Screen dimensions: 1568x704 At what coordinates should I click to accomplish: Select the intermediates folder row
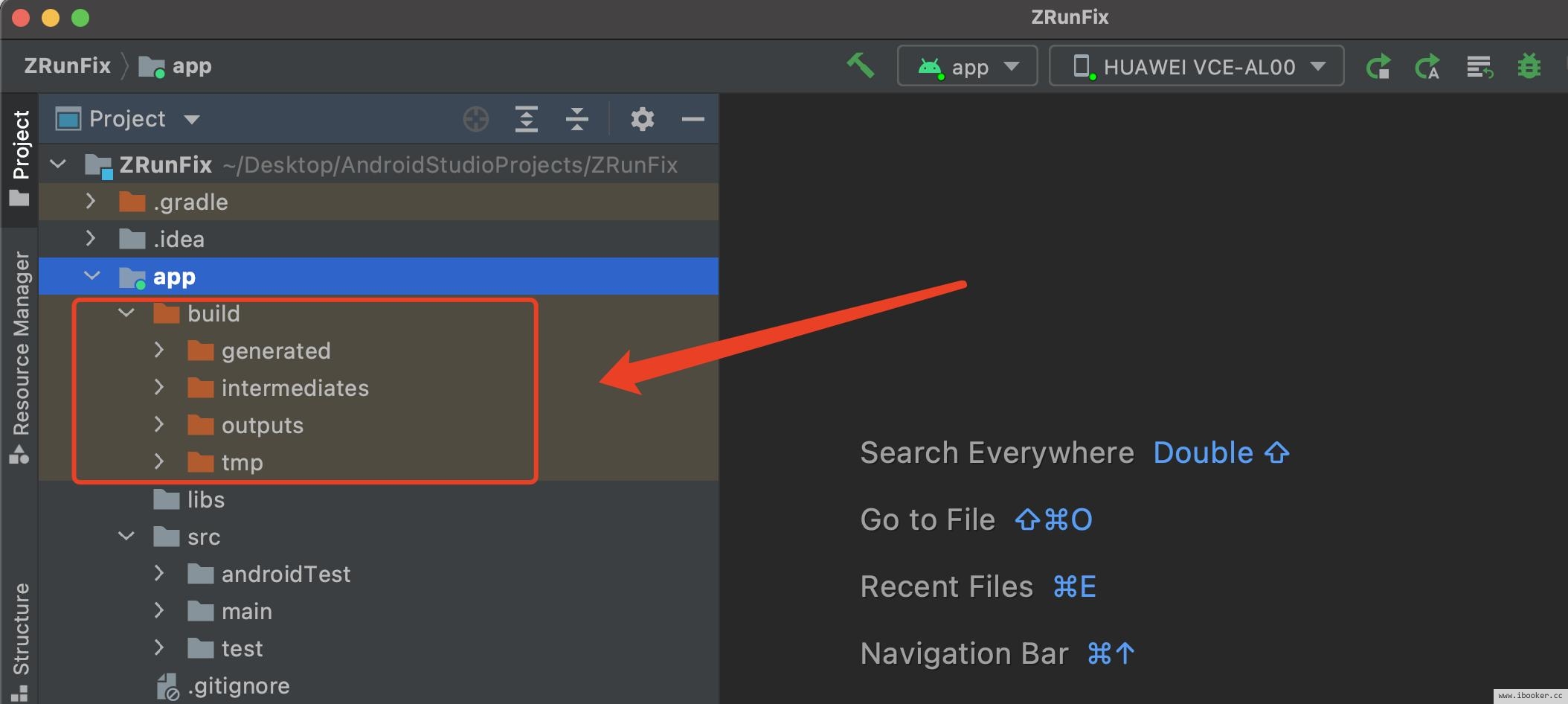tap(379, 388)
